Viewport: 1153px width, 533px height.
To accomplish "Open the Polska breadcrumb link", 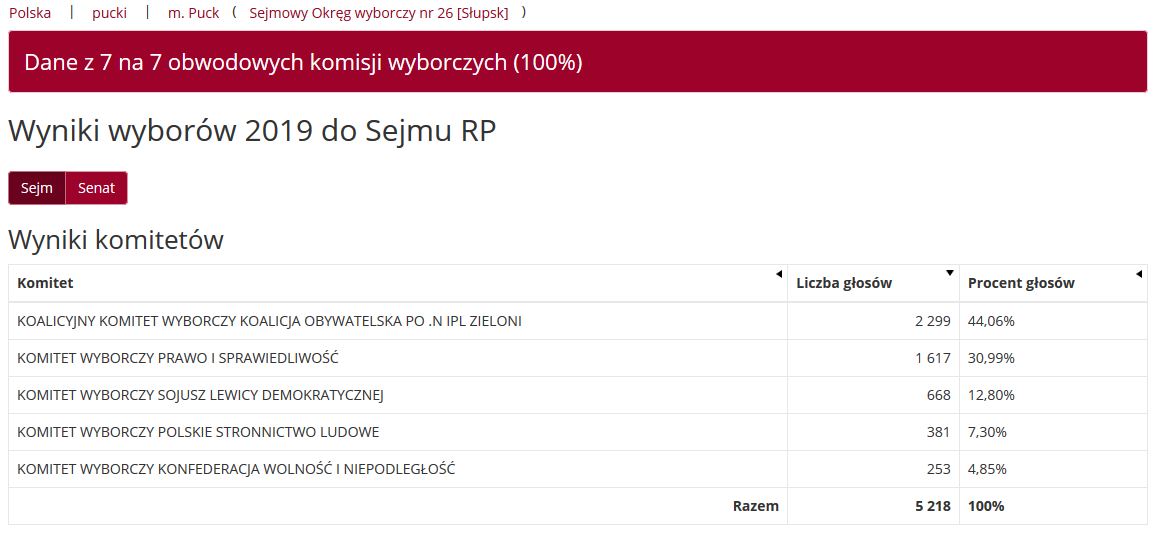I will (30, 13).
